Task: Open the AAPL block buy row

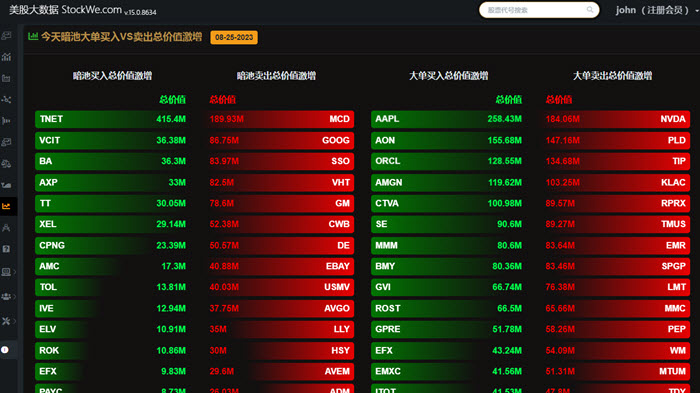Action: pyautogui.click(x=447, y=119)
